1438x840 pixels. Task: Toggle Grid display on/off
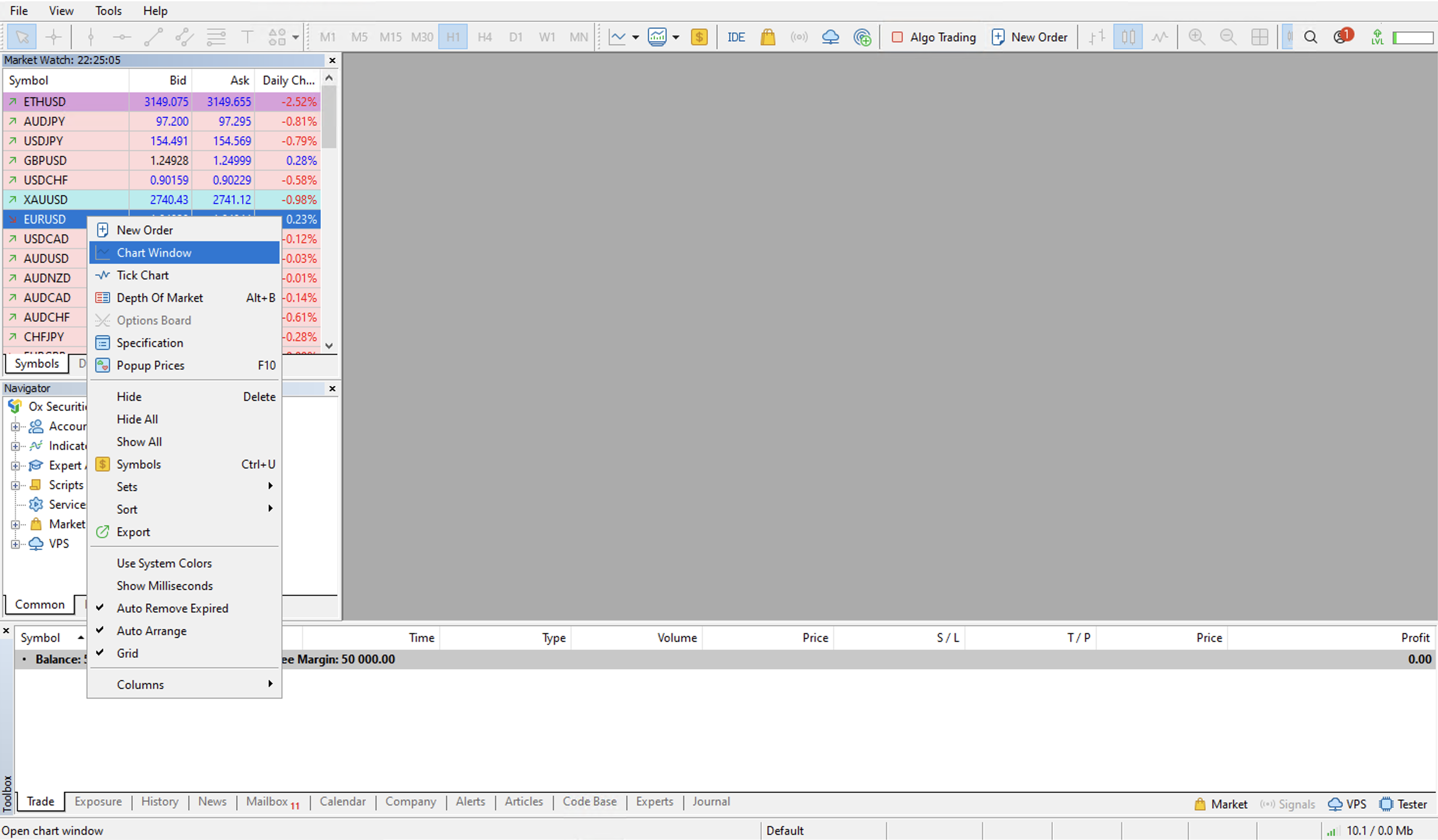coord(126,653)
